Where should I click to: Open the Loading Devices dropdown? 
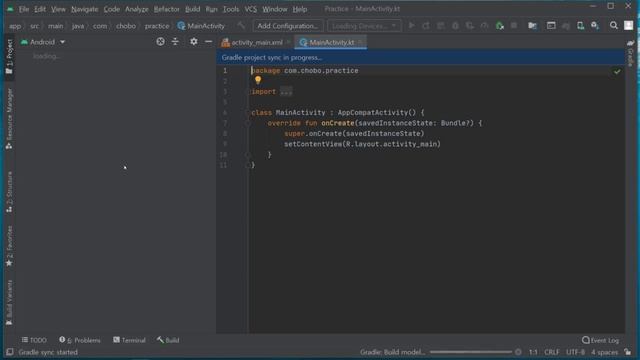coord(364,26)
